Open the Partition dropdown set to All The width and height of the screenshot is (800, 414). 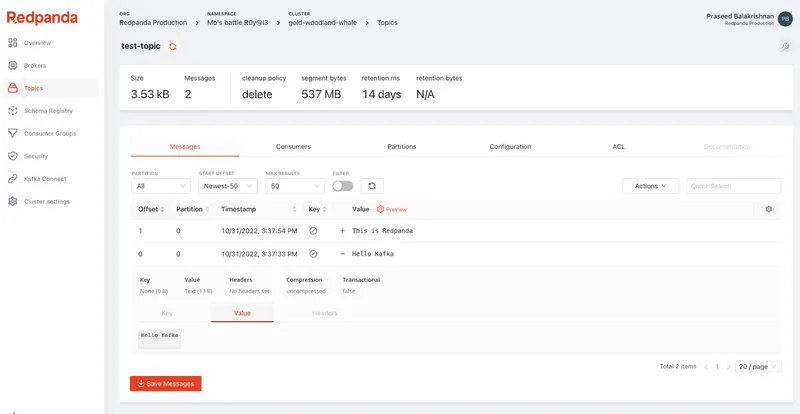pos(161,186)
